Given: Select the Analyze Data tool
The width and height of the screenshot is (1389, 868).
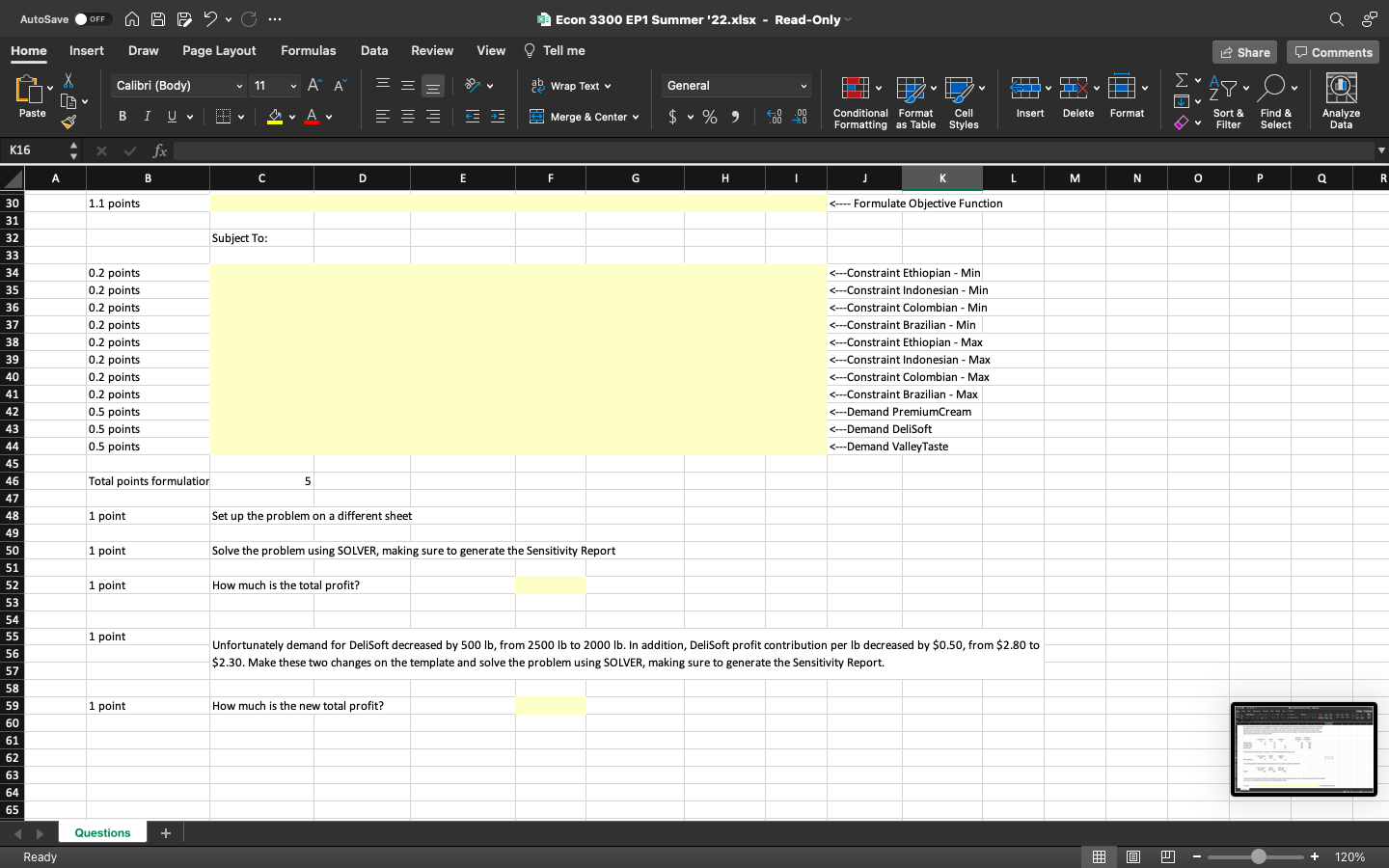Looking at the screenshot, I should click(1341, 100).
